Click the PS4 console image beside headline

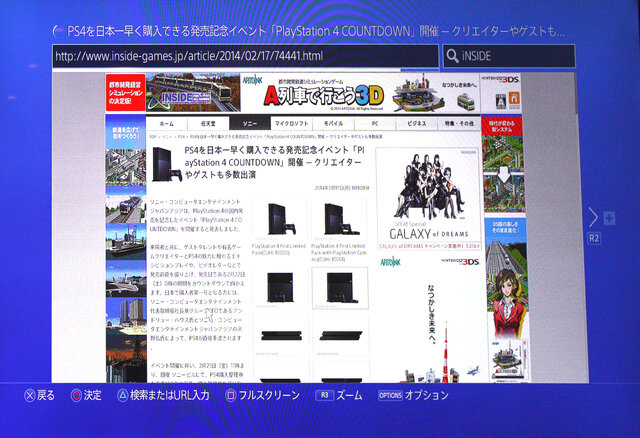tap(166, 164)
